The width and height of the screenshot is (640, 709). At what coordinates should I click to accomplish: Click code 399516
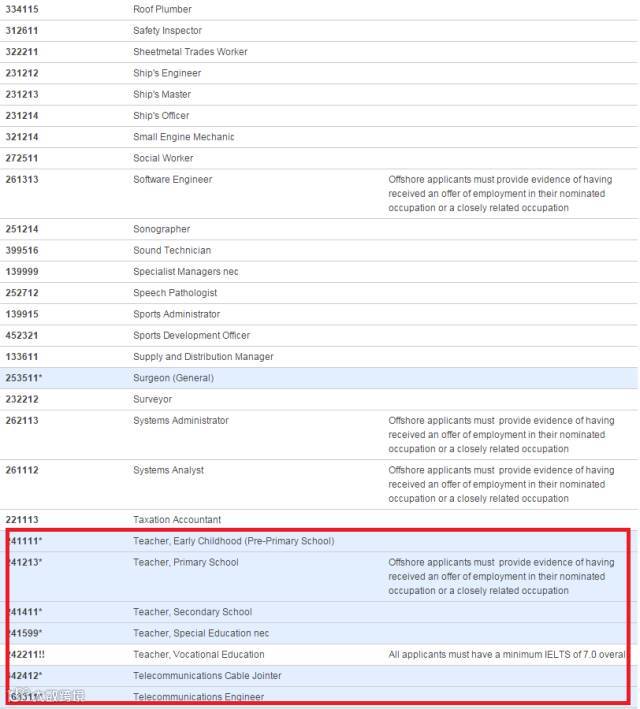(22, 250)
